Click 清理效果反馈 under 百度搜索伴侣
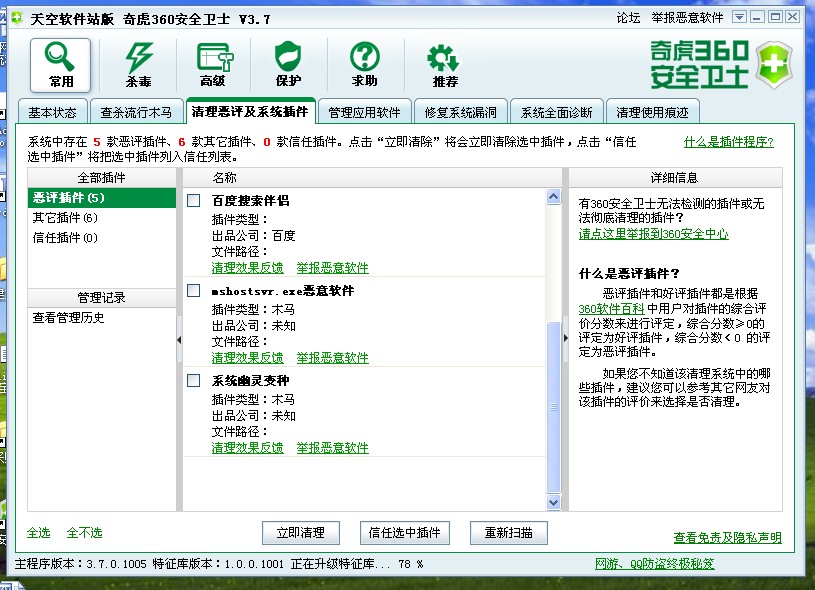This screenshot has height=590, width=815. (247, 268)
